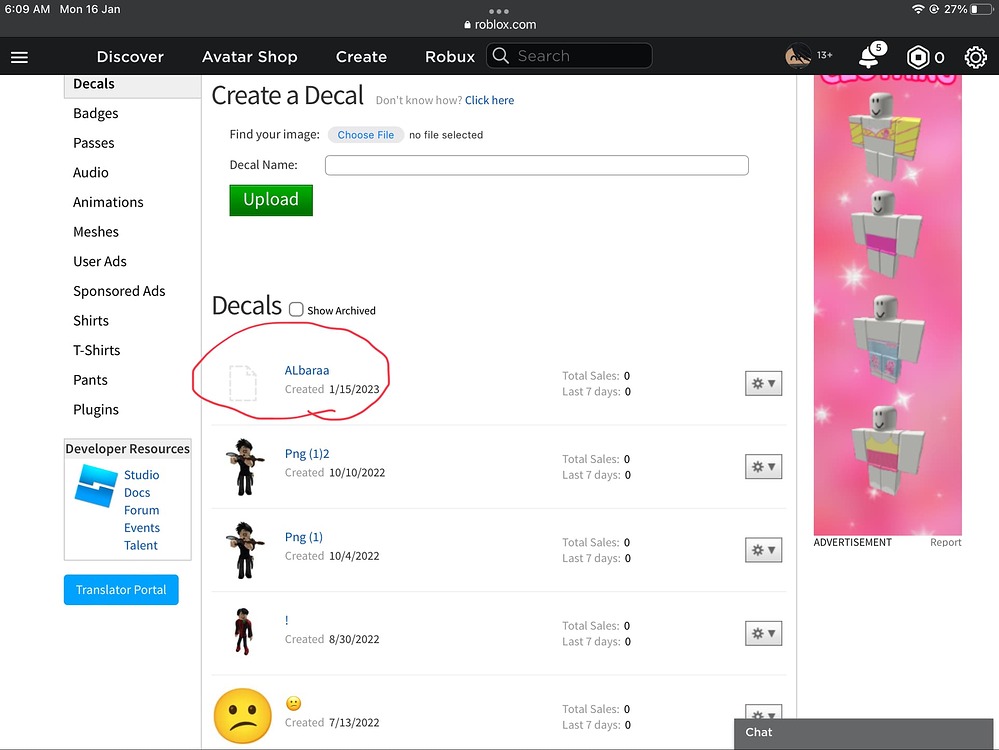Click the Png (1) decal thumbnail

243,550
